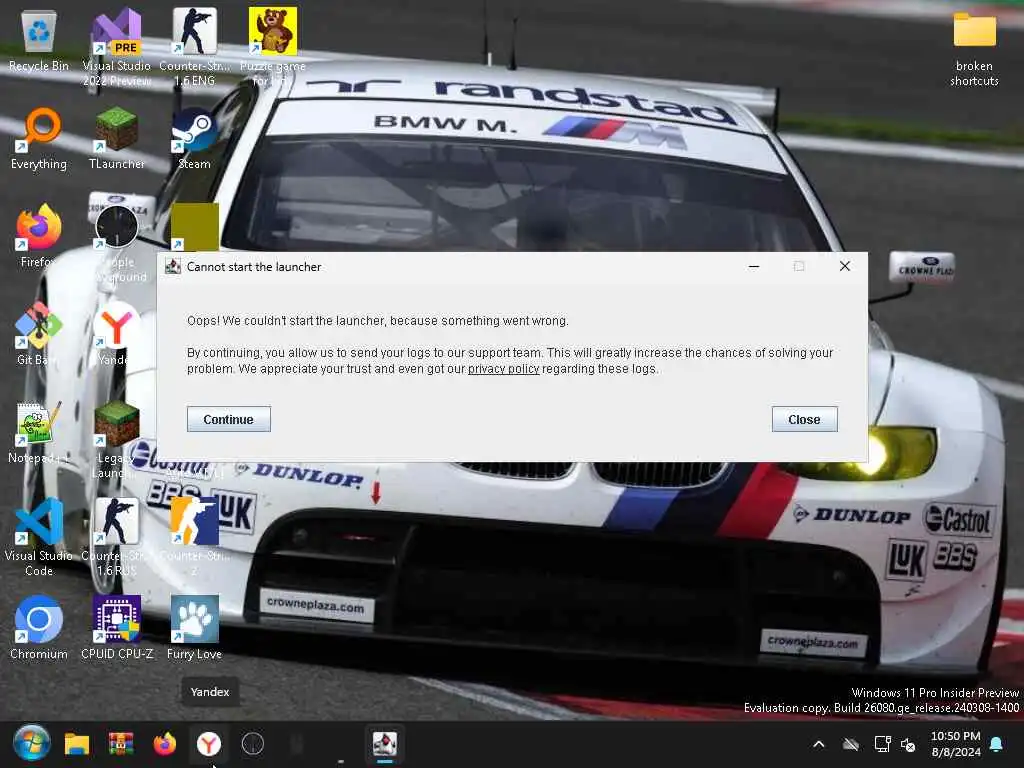This screenshot has height=768, width=1024.
Task: Open the broken shortcuts folder
Action: tap(974, 49)
